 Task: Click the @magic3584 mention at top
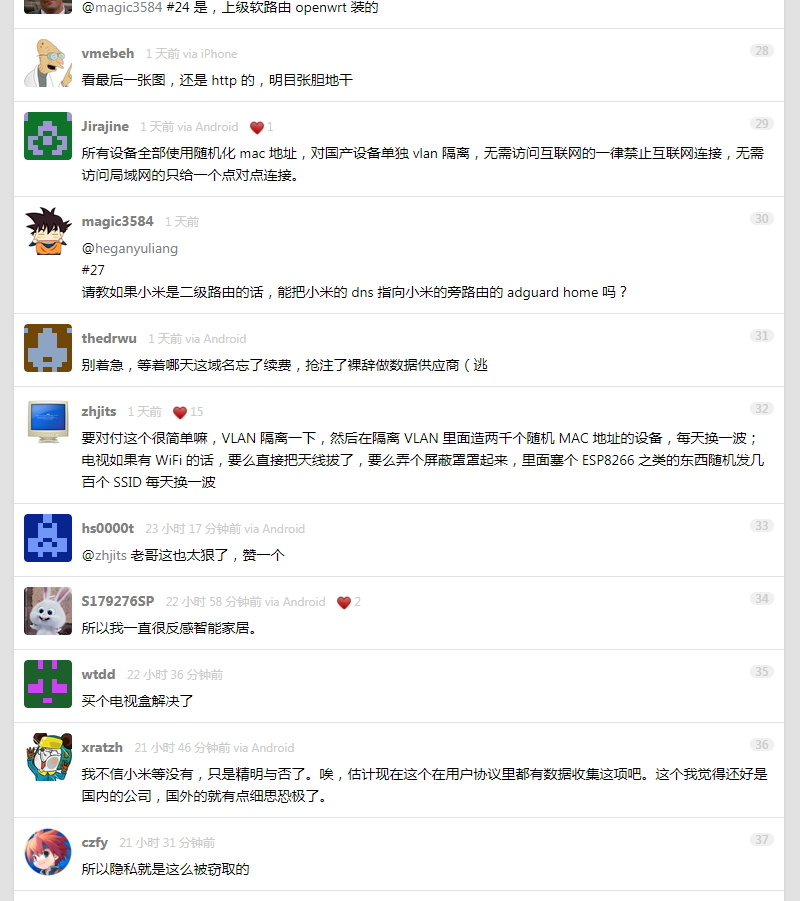click(x=122, y=8)
